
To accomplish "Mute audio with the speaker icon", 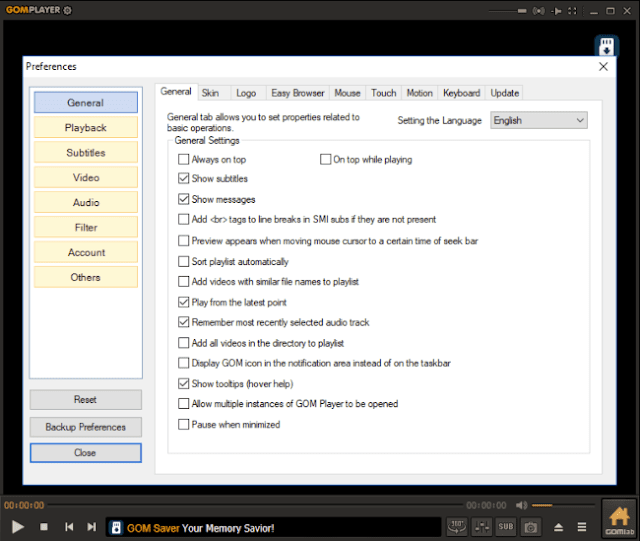I will 521,505.
